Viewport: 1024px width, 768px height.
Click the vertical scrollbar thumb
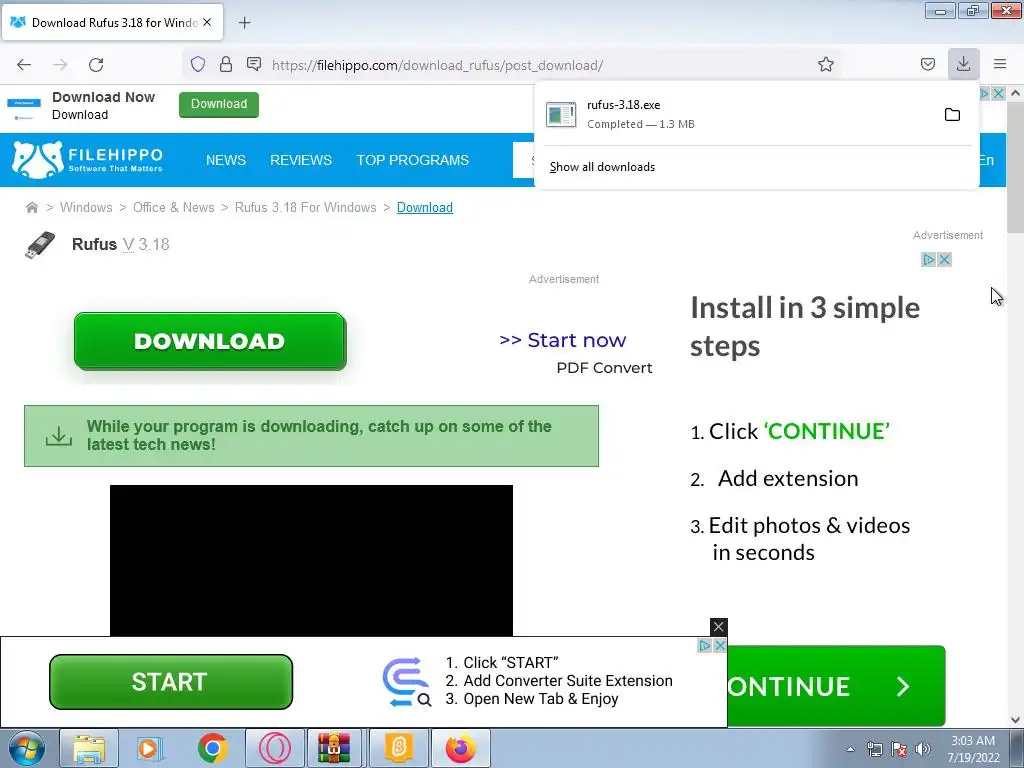coord(1015,167)
